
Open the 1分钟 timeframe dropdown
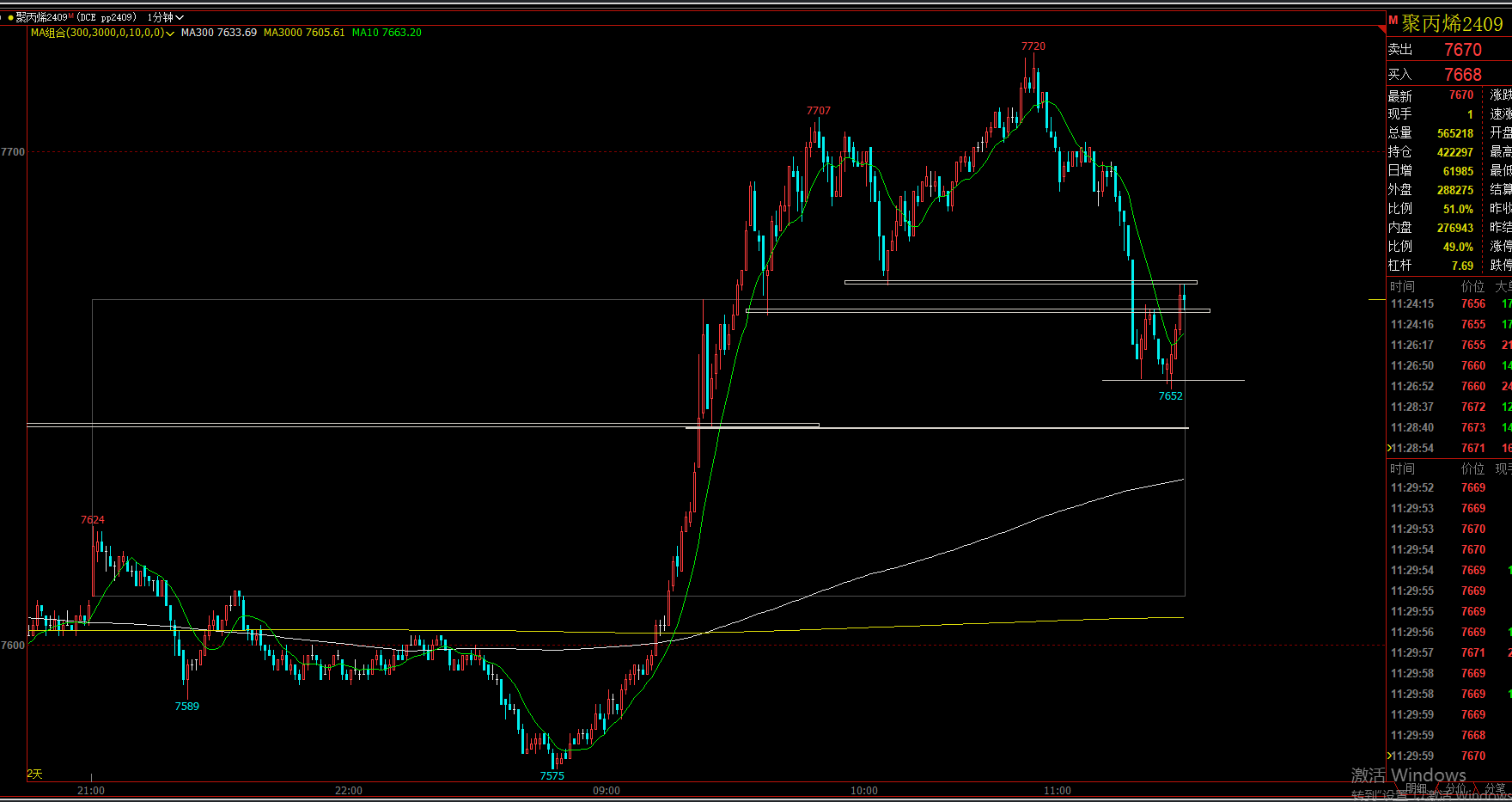coord(165,17)
